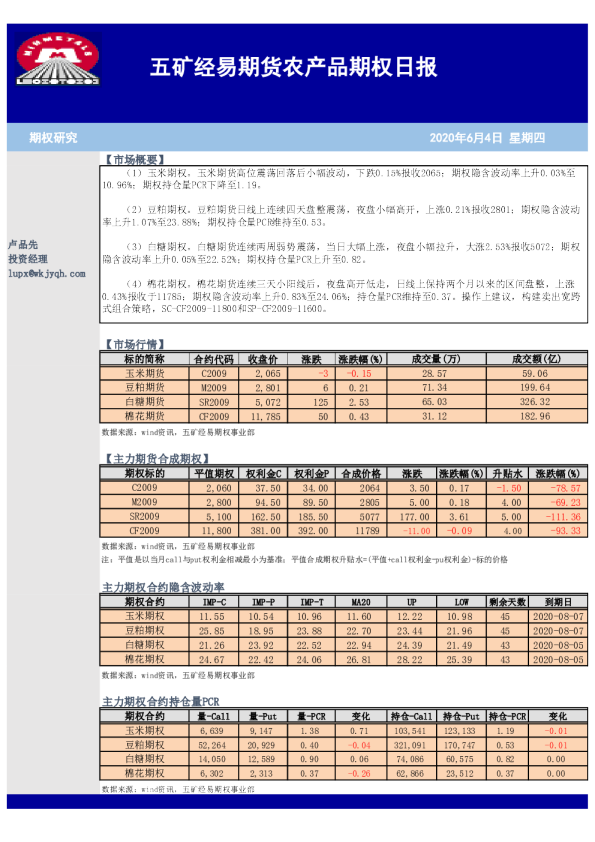This screenshot has width=595, height=842.
Task: Click the closing price cell 5,072
Action: (263, 402)
